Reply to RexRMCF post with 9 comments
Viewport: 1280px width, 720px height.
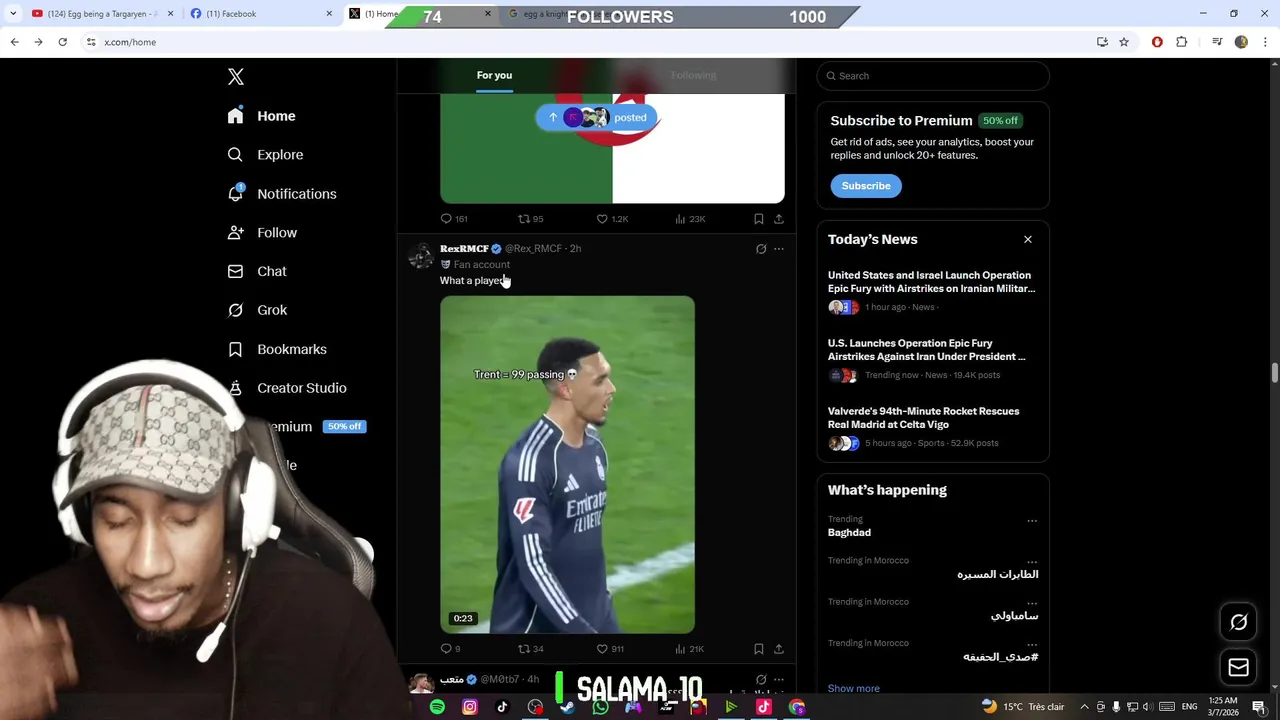pyautogui.click(x=451, y=649)
